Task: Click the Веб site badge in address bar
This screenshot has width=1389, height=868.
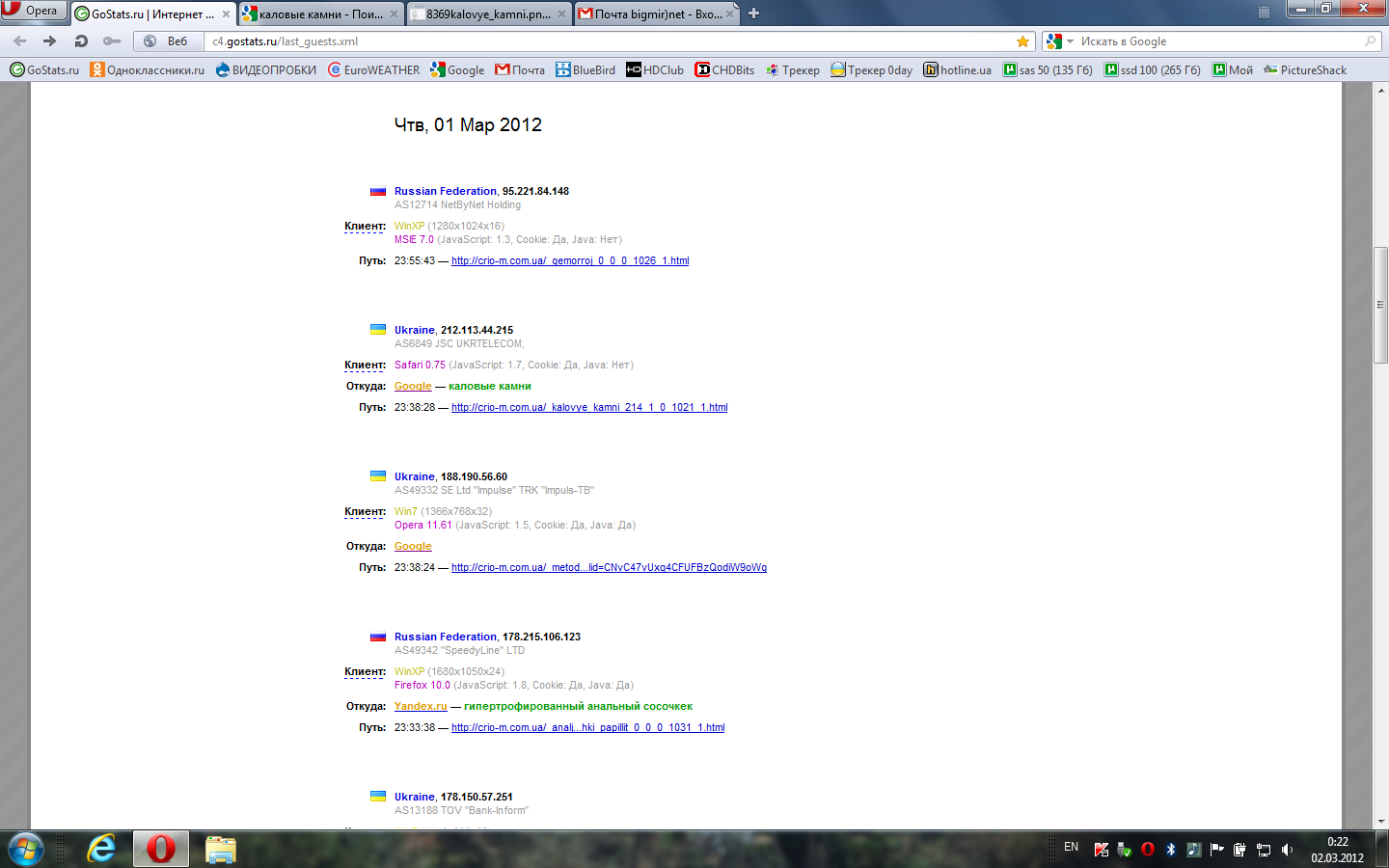Action: (168, 41)
